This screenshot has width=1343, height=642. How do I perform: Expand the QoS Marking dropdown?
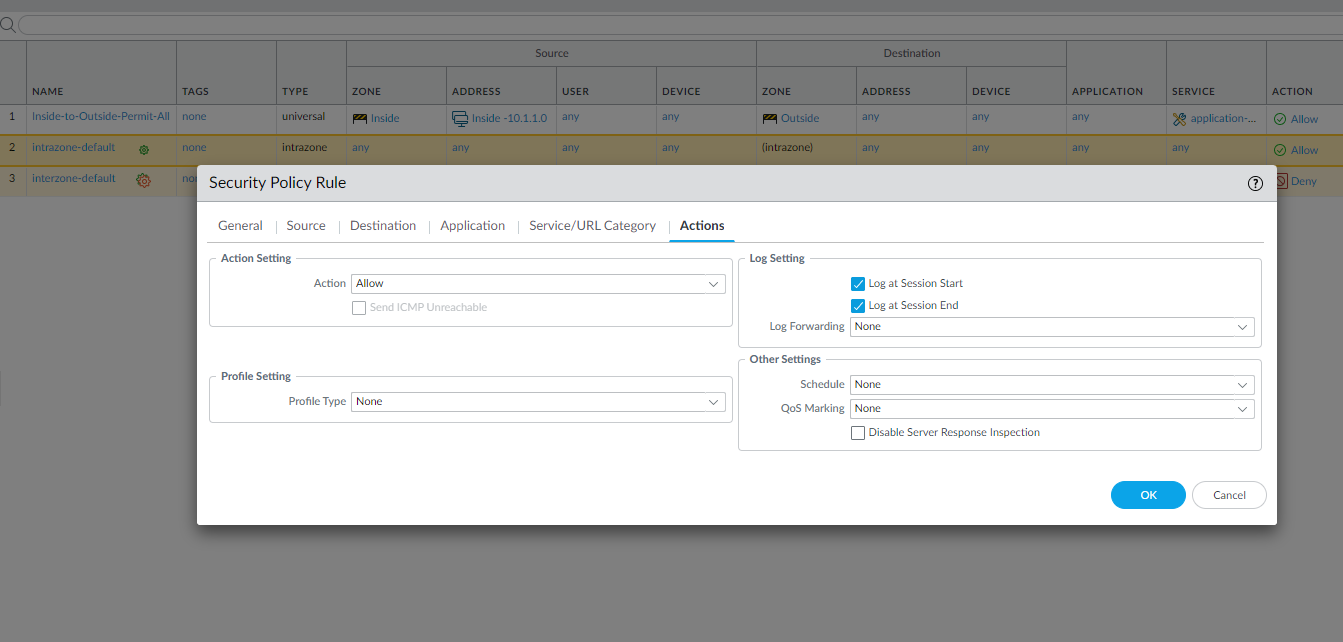point(1051,409)
